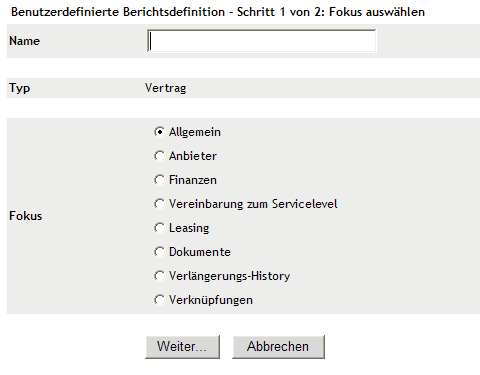Select the Verlängerungs-History radio button

coord(160,276)
